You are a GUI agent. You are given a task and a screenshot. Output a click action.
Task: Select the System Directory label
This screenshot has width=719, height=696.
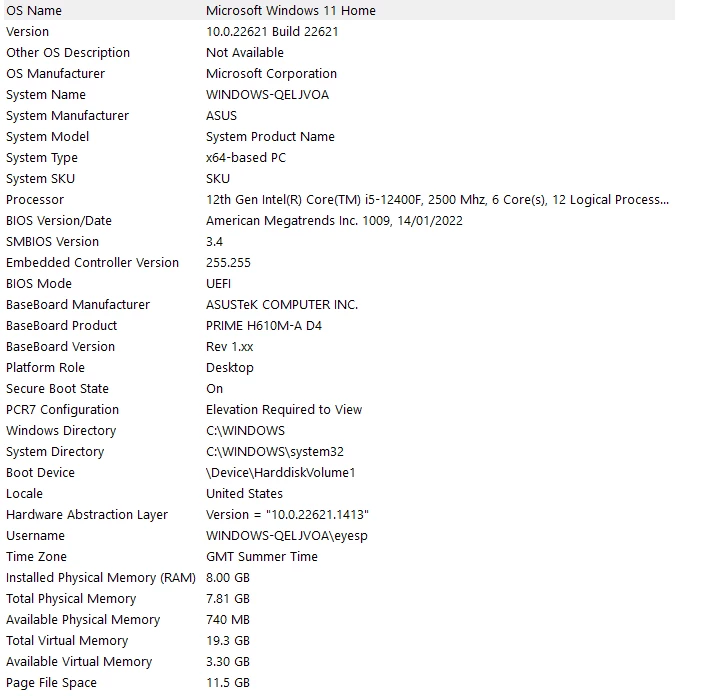pyautogui.click(x=55, y=452)
